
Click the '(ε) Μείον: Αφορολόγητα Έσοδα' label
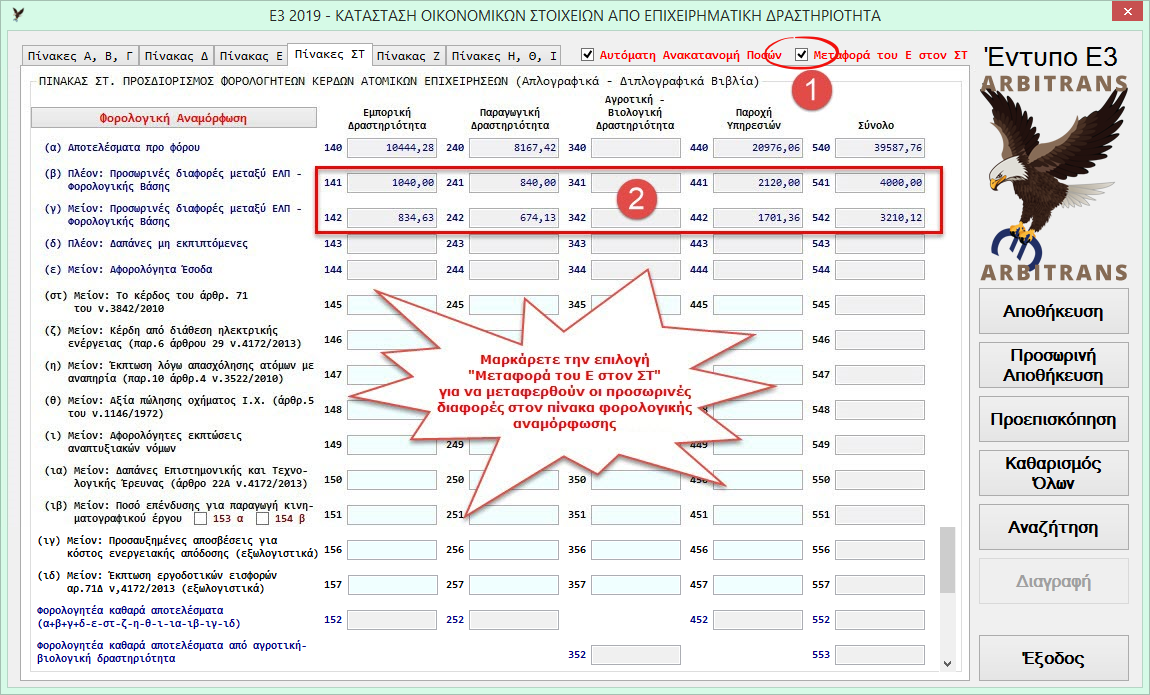click(128, 270)
